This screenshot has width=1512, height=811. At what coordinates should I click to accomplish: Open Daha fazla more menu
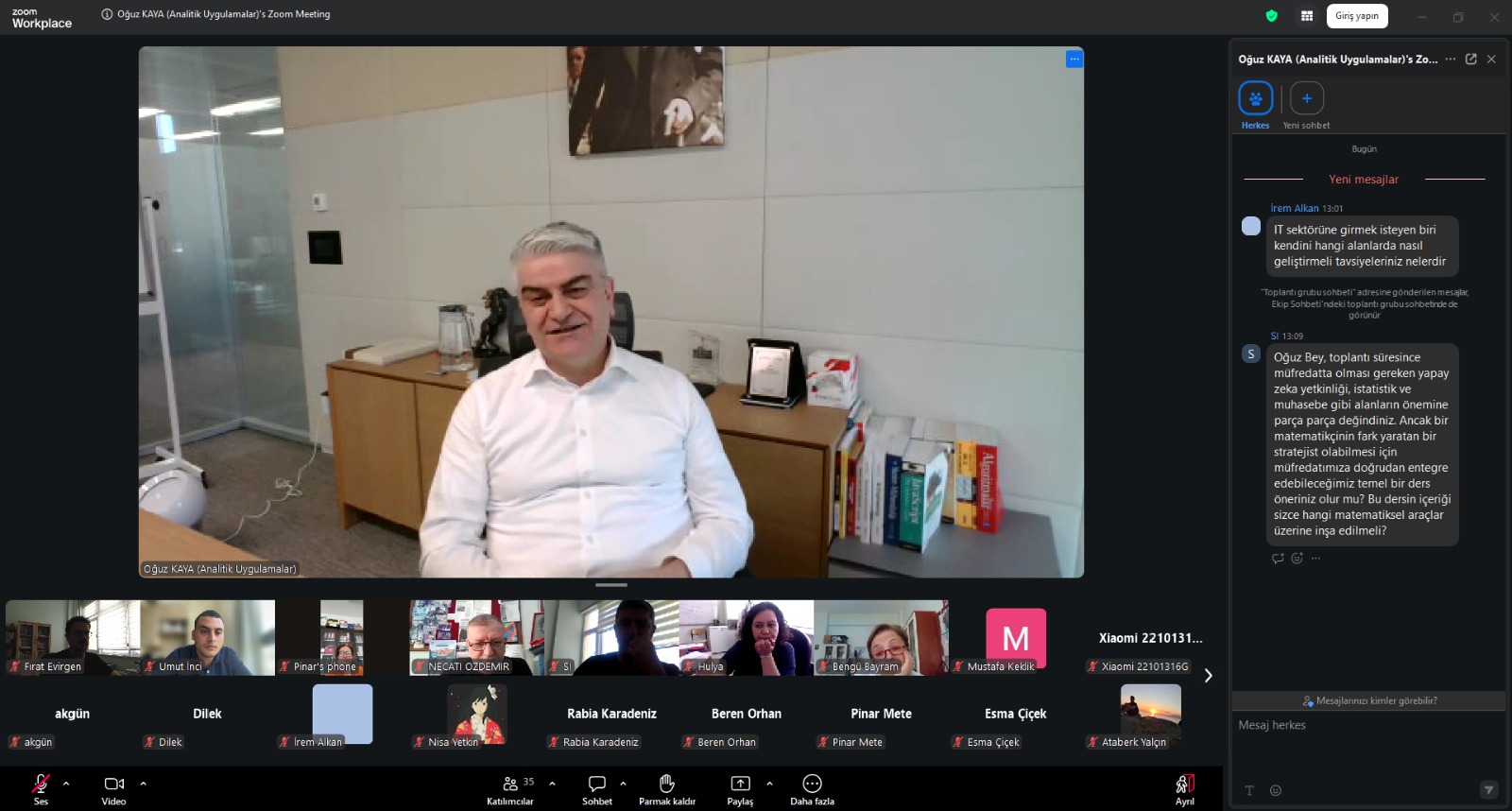pyautogui.click(x=813, y=788)
